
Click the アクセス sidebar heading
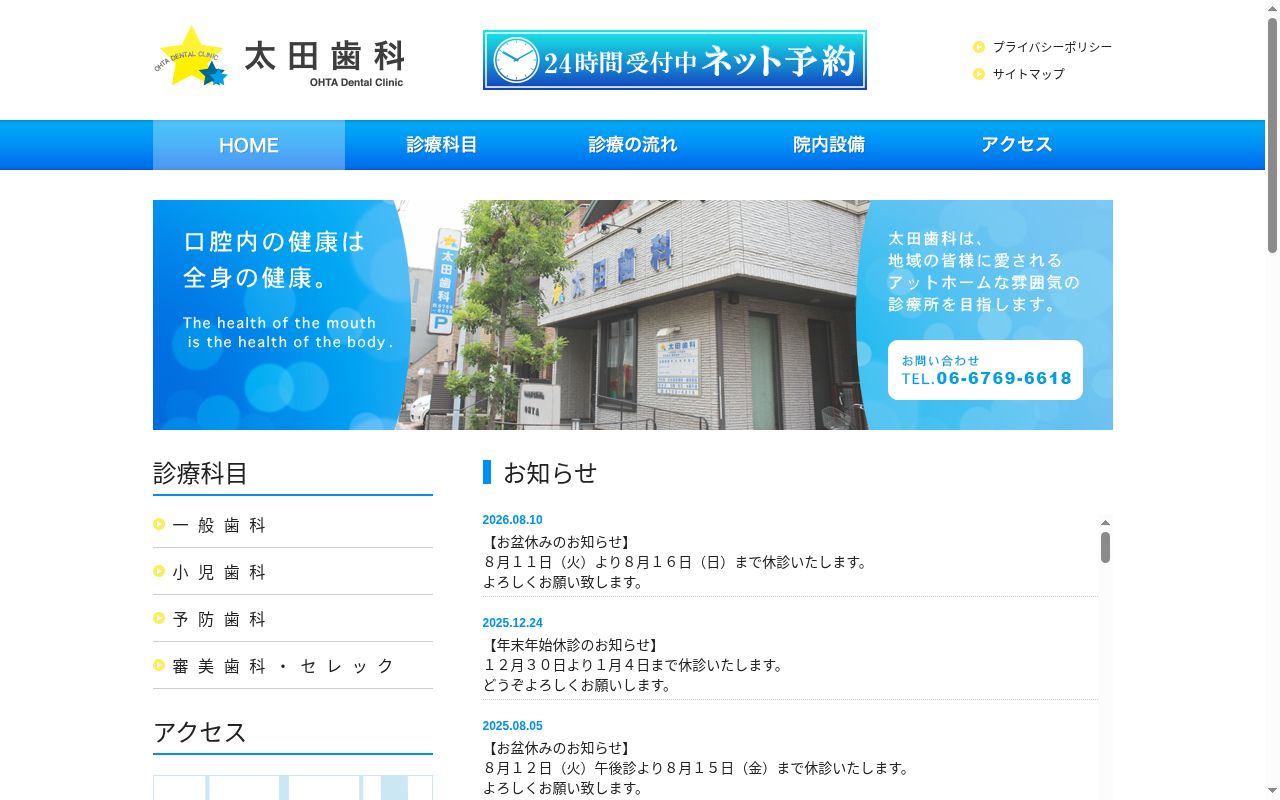coord(200,732)
